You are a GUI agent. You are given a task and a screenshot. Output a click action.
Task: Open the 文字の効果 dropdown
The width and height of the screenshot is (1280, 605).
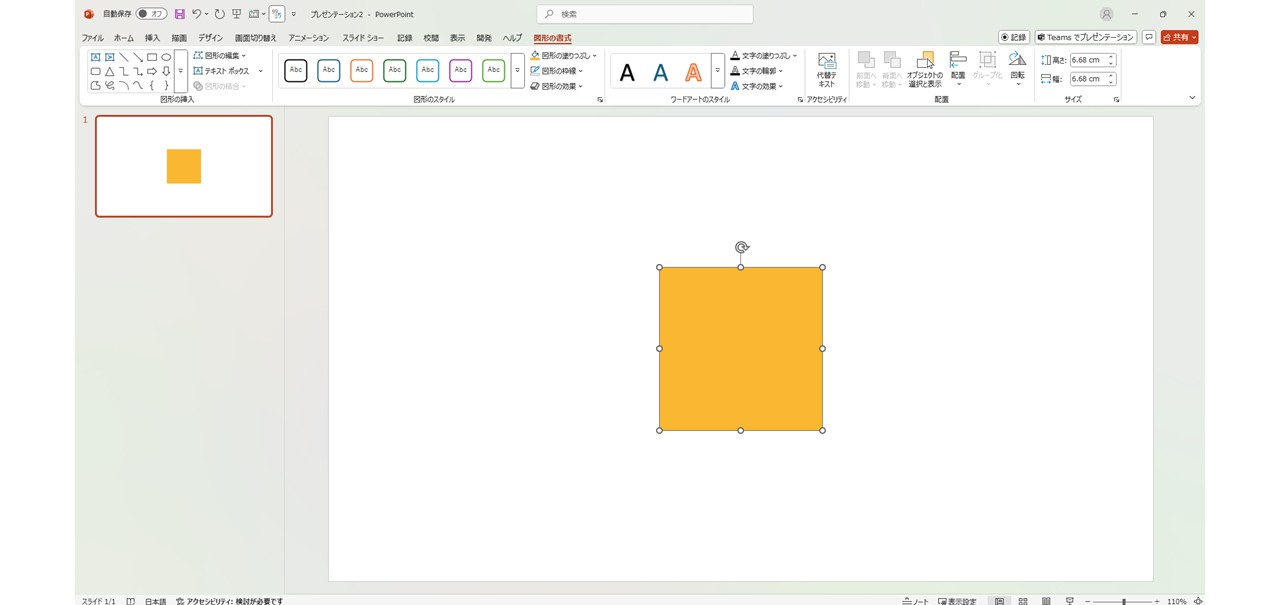[757, 86]
